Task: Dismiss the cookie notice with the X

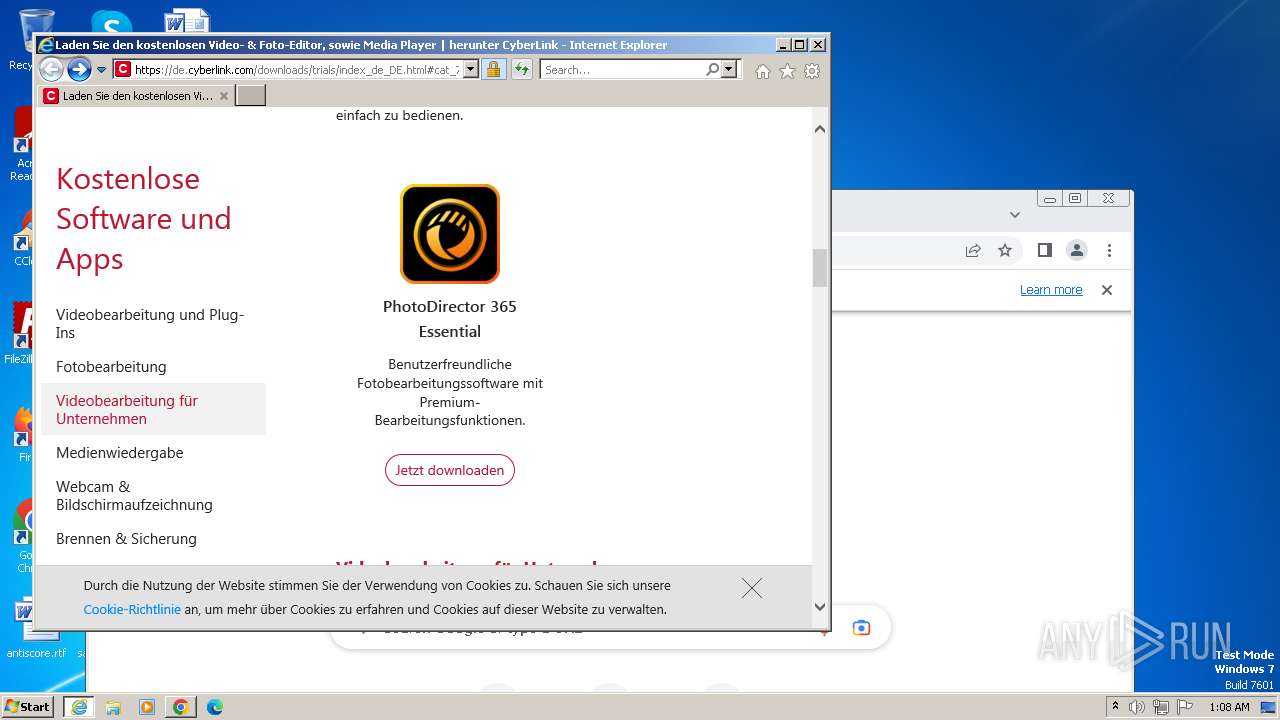Action: [x=752, y=588]
